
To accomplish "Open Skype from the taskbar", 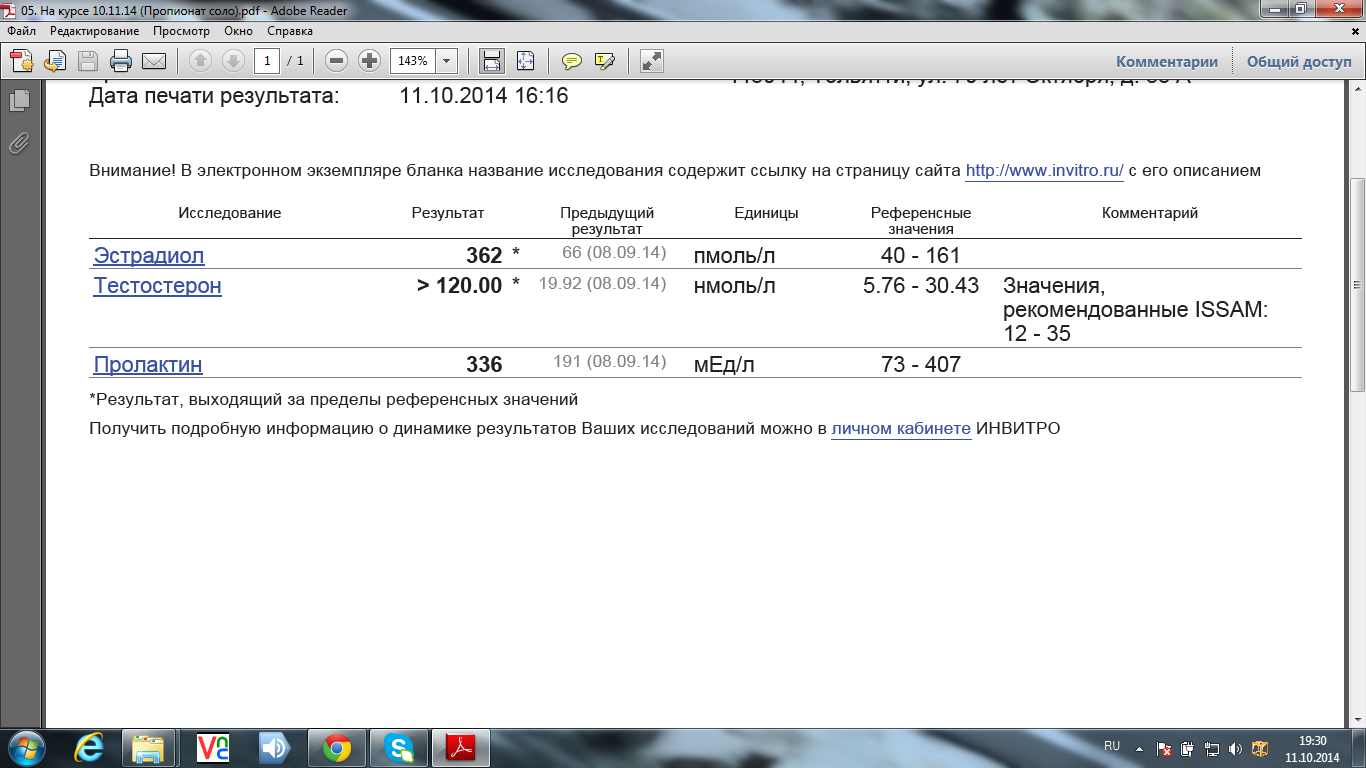I will [x=399, y=747].
